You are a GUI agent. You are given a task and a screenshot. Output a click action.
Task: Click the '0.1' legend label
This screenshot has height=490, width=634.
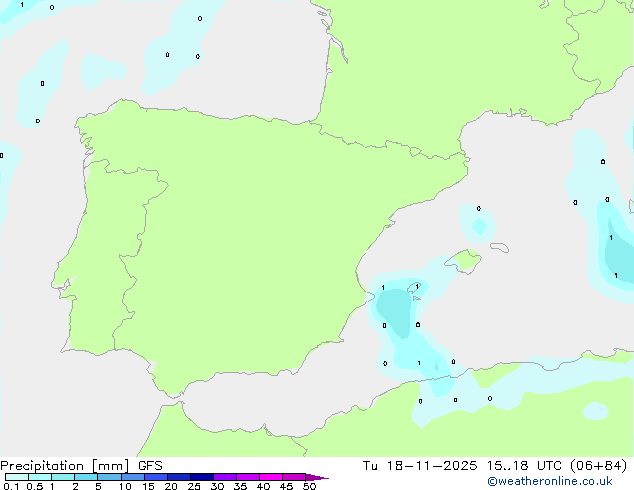point(11,486)
